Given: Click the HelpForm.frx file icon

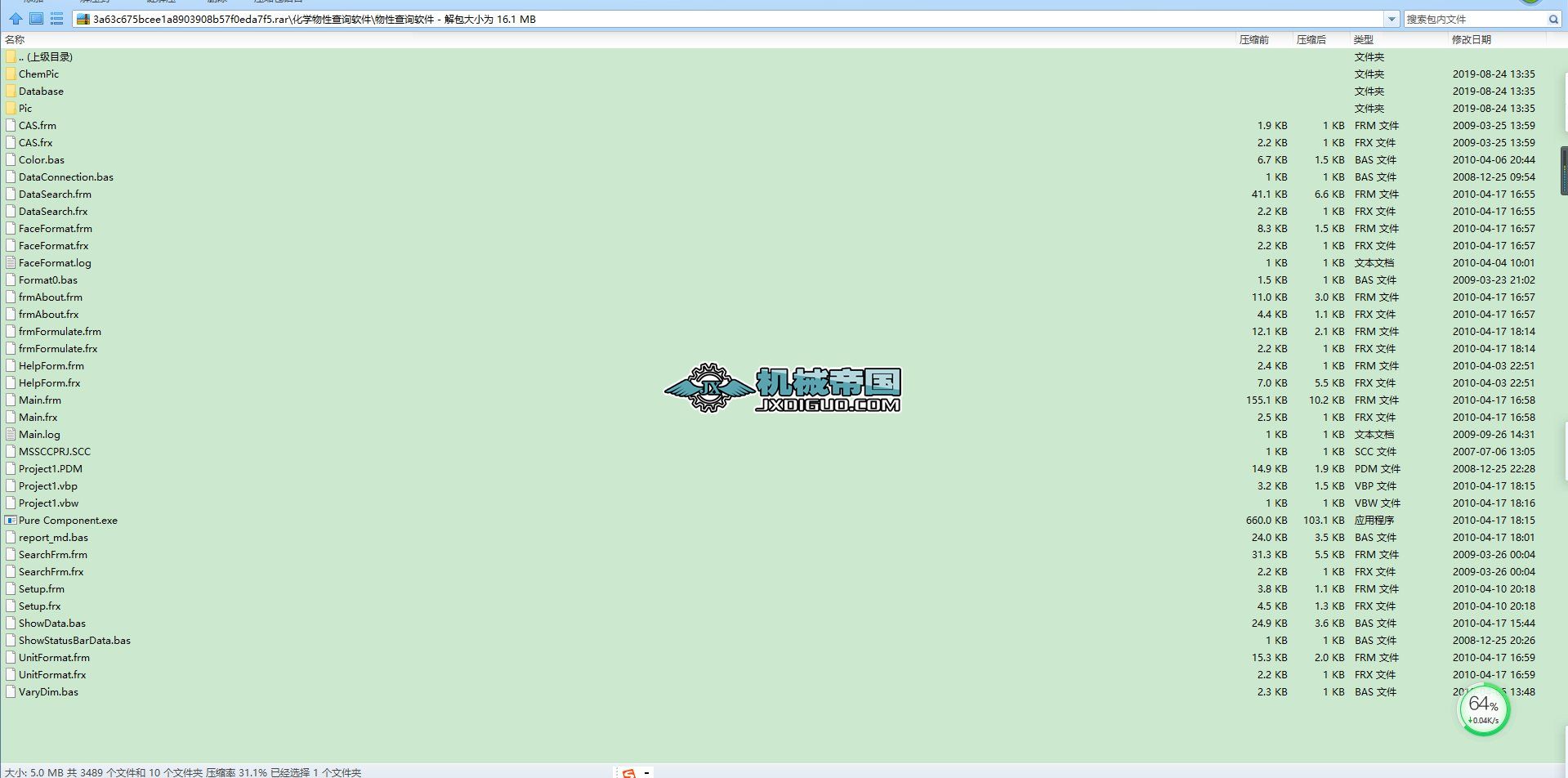Looking at the screenshot, I should 11,382.
